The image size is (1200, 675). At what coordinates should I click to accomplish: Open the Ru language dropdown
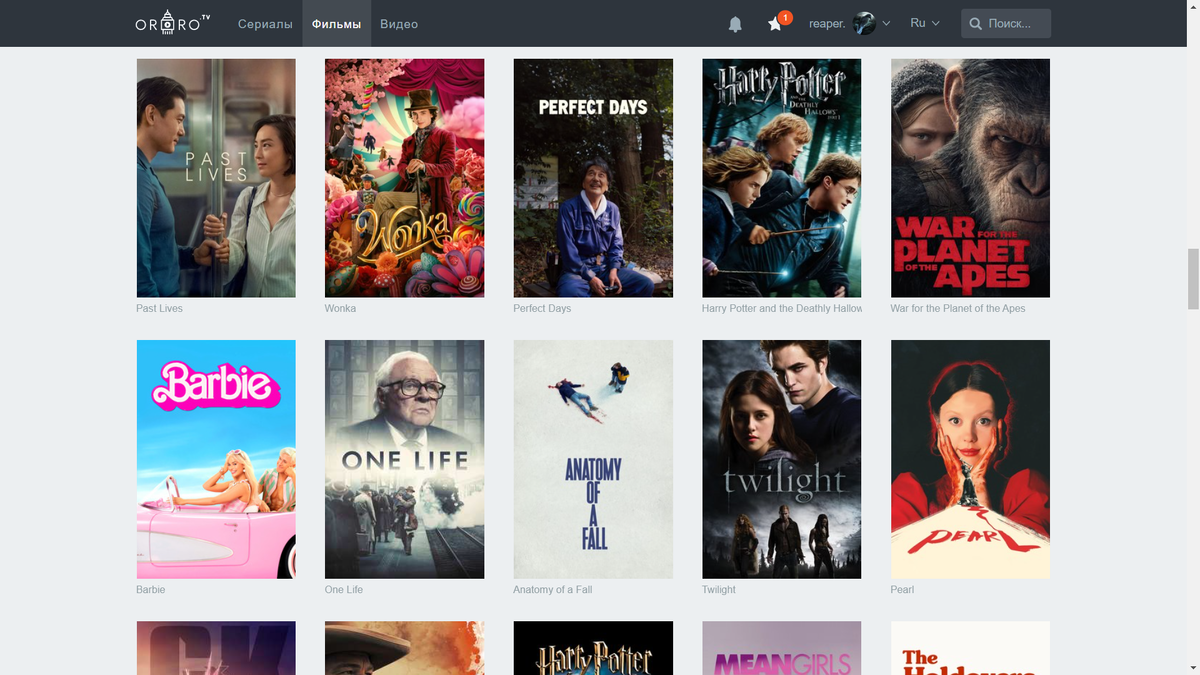pos(925,23)
